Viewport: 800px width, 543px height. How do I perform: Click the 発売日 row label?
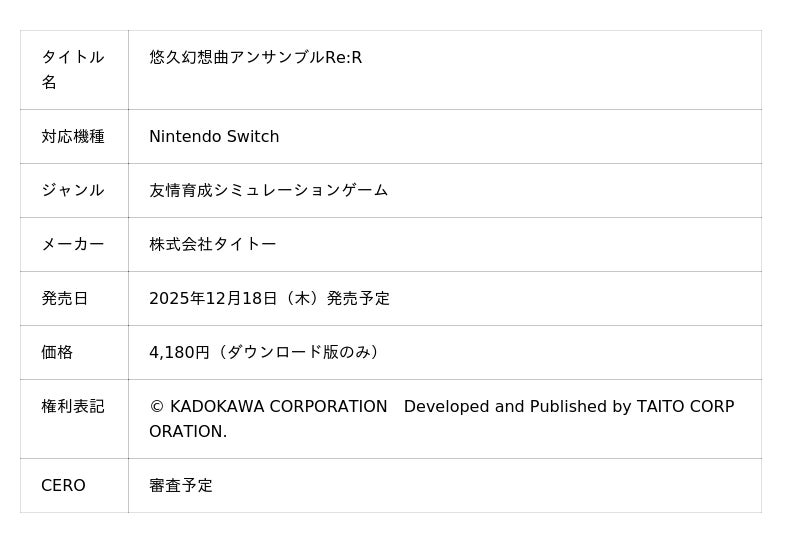(64, 299)
